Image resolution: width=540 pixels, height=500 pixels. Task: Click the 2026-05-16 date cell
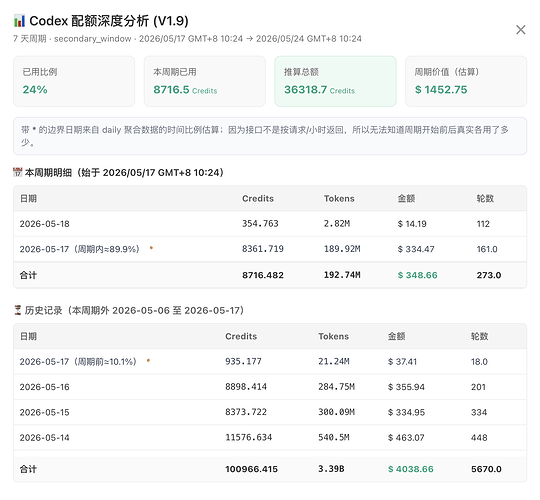click(x=44, y=387)
